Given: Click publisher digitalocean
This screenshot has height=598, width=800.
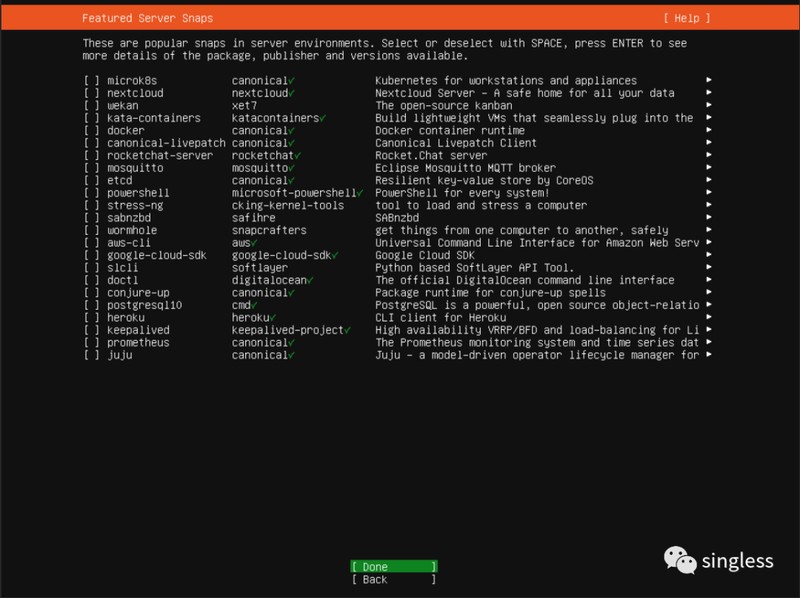Looking at the screenshot, I should tap(269, 280).
